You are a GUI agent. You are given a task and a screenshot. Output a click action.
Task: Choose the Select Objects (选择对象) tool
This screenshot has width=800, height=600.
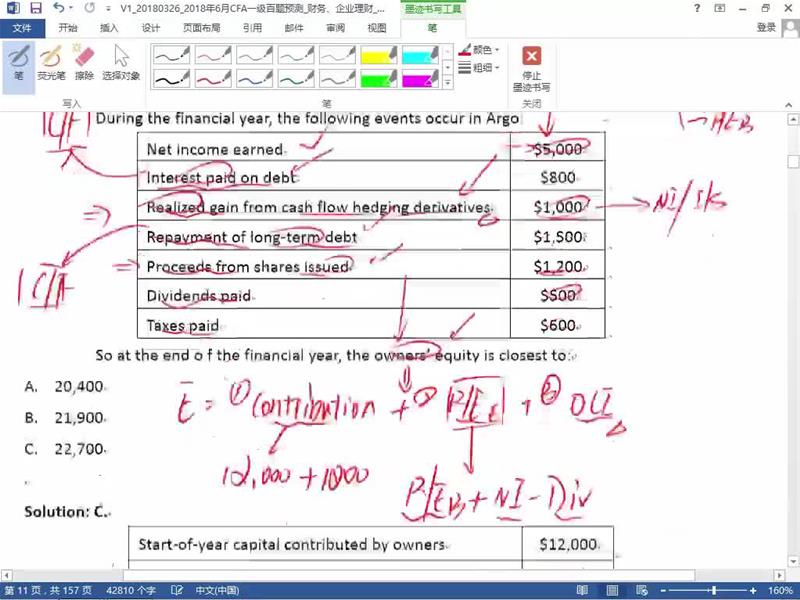pos(121,65)
